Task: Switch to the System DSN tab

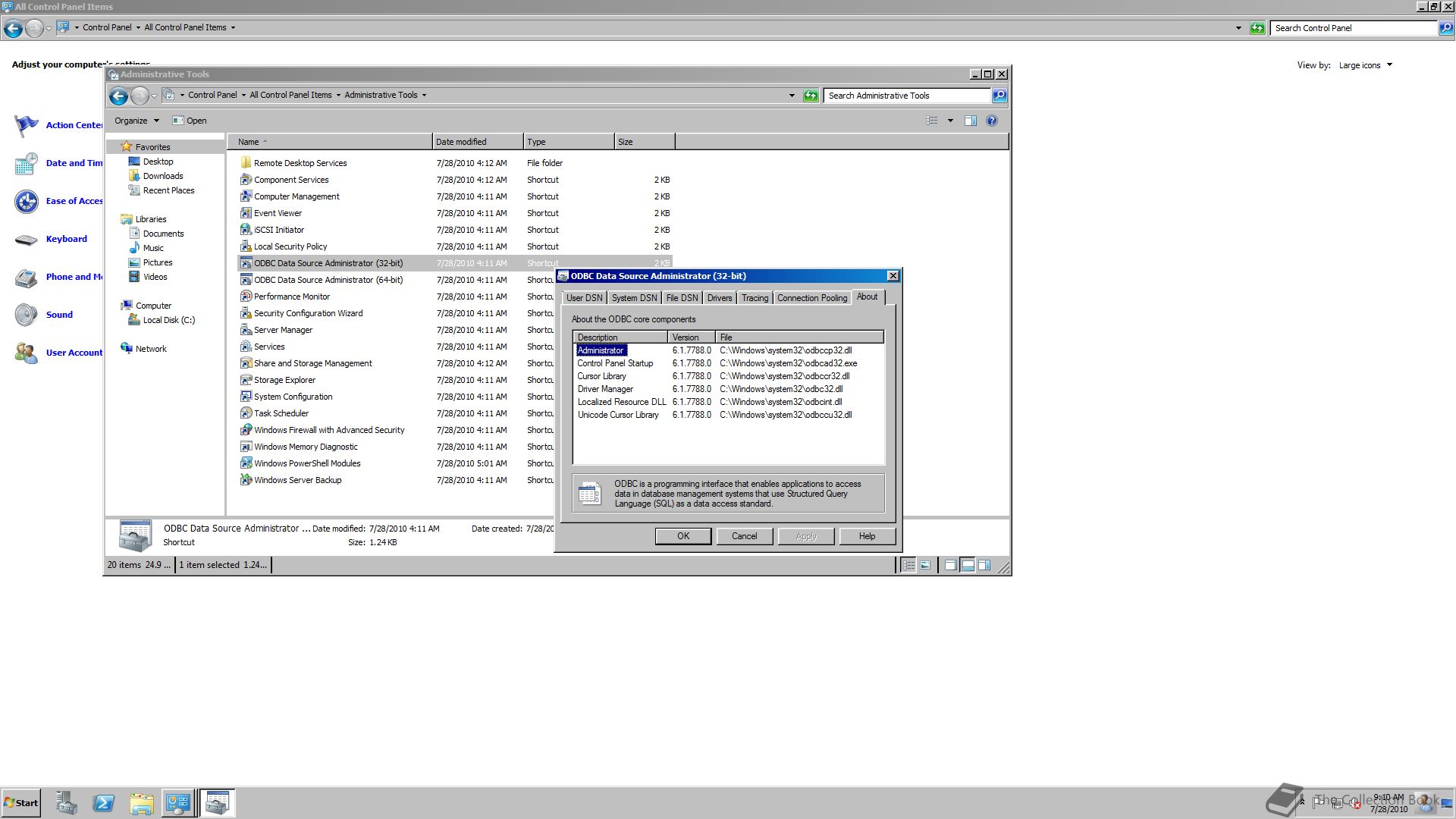Action: point(634,298)
